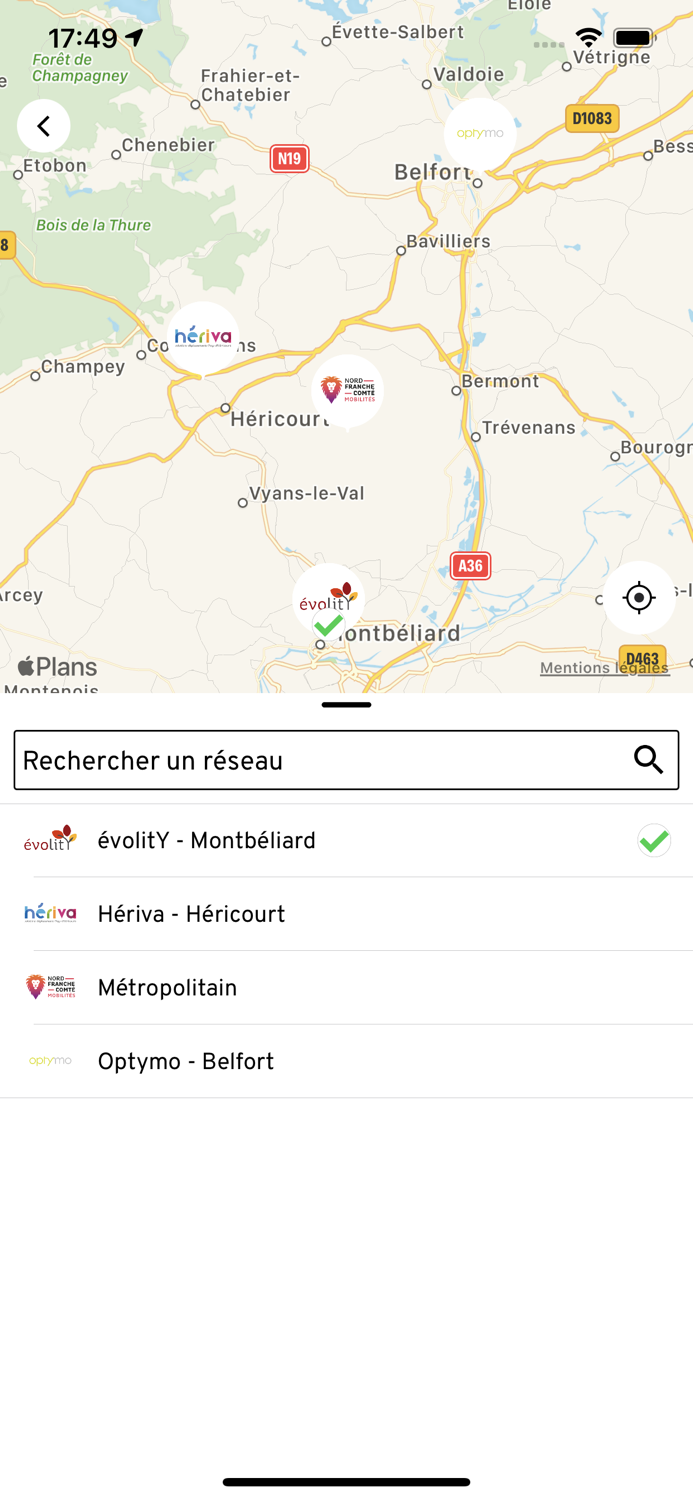Click the A36 highway badge on the map

[x=469, y=565]
